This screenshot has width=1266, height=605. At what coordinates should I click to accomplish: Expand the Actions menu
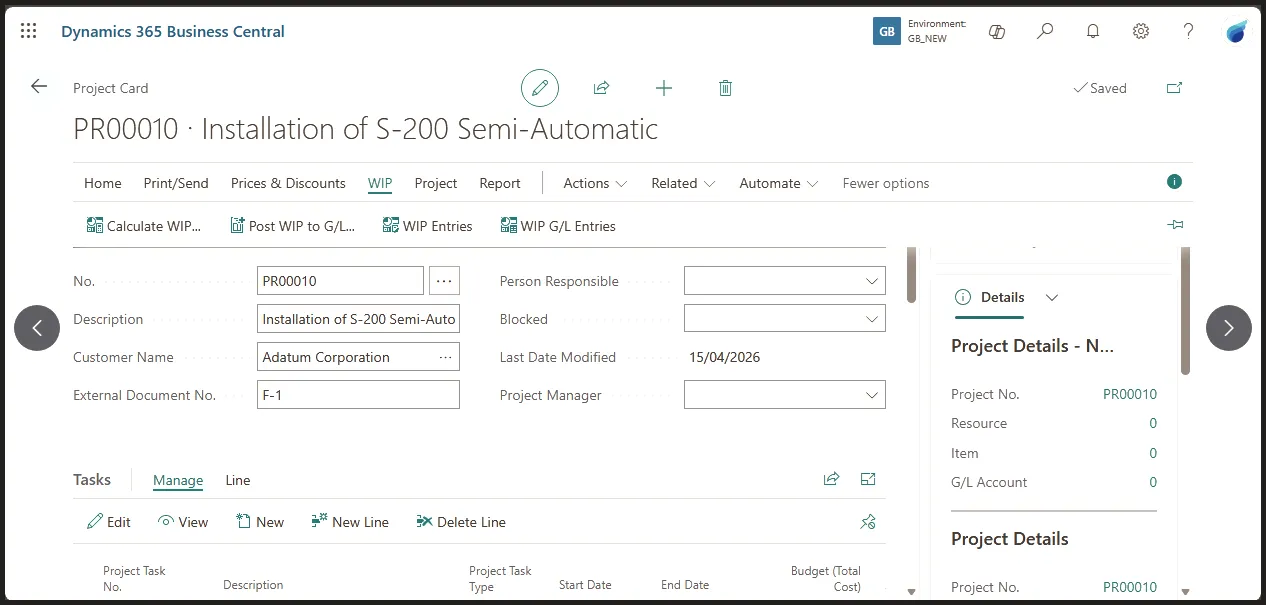click(x=595, y=183)
